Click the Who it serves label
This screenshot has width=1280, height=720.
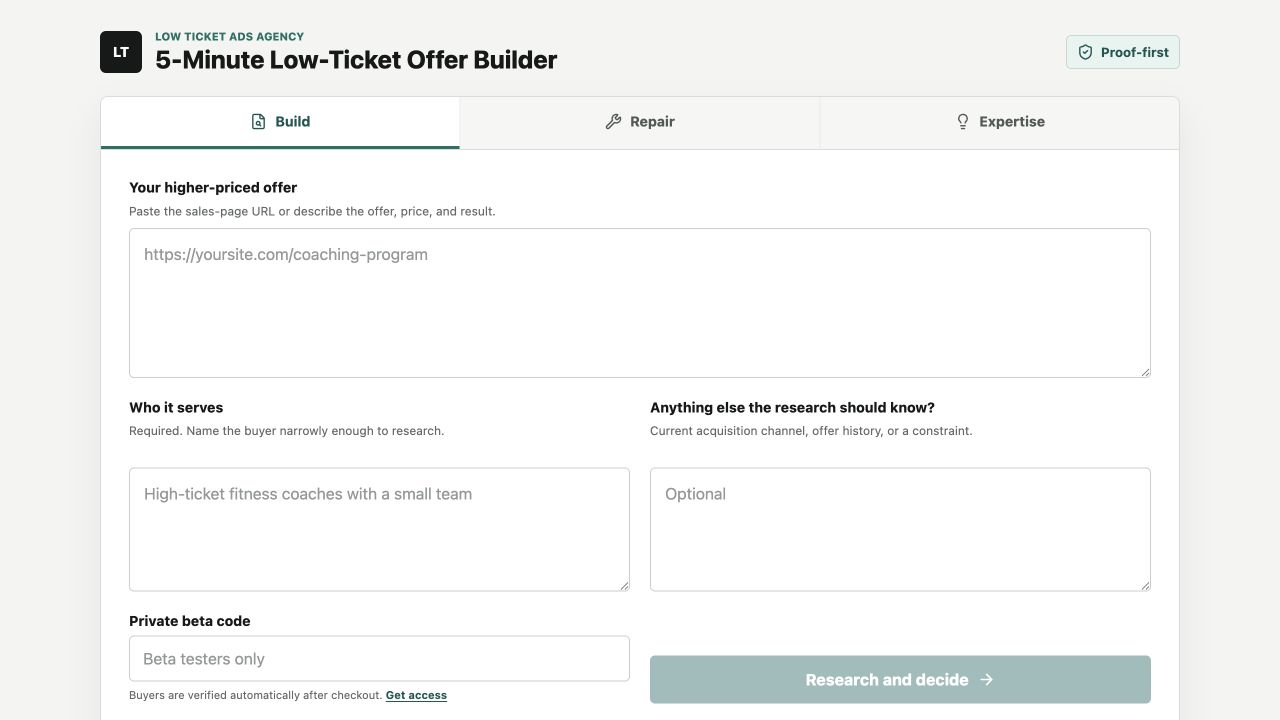click(x=176, y=408)
